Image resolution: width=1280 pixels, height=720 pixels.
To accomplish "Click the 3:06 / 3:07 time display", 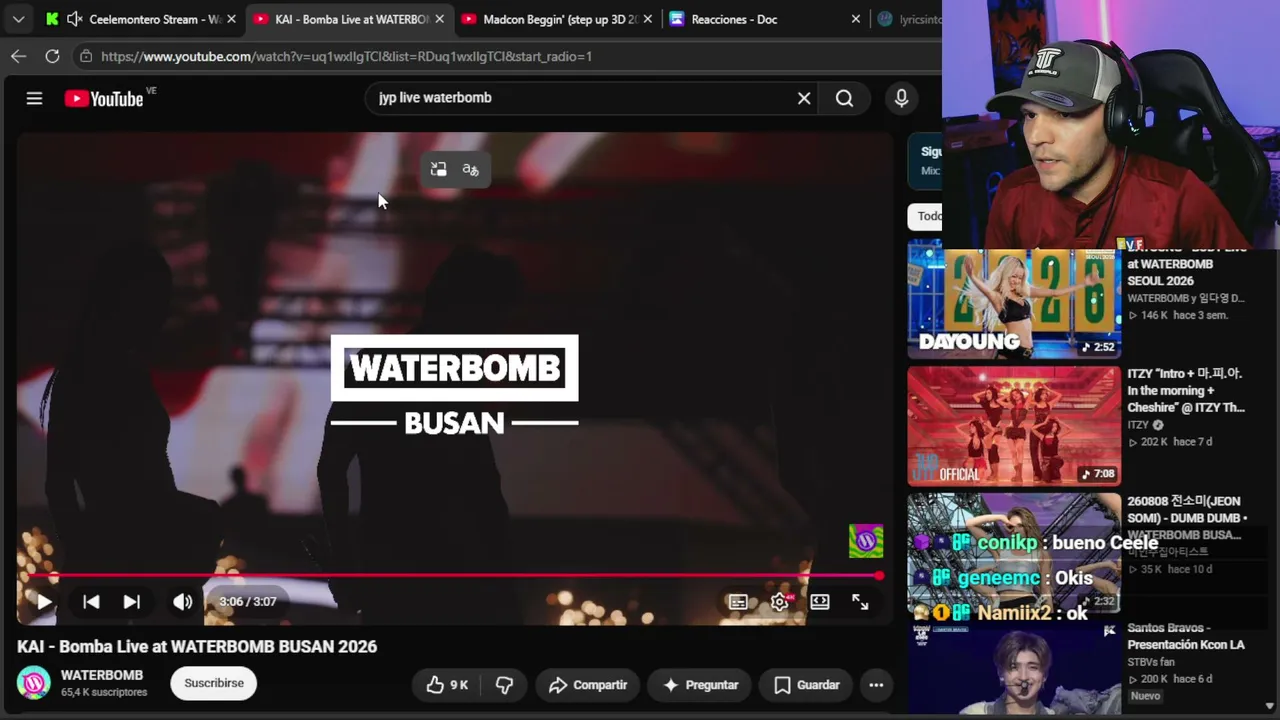I will [248, 602].
